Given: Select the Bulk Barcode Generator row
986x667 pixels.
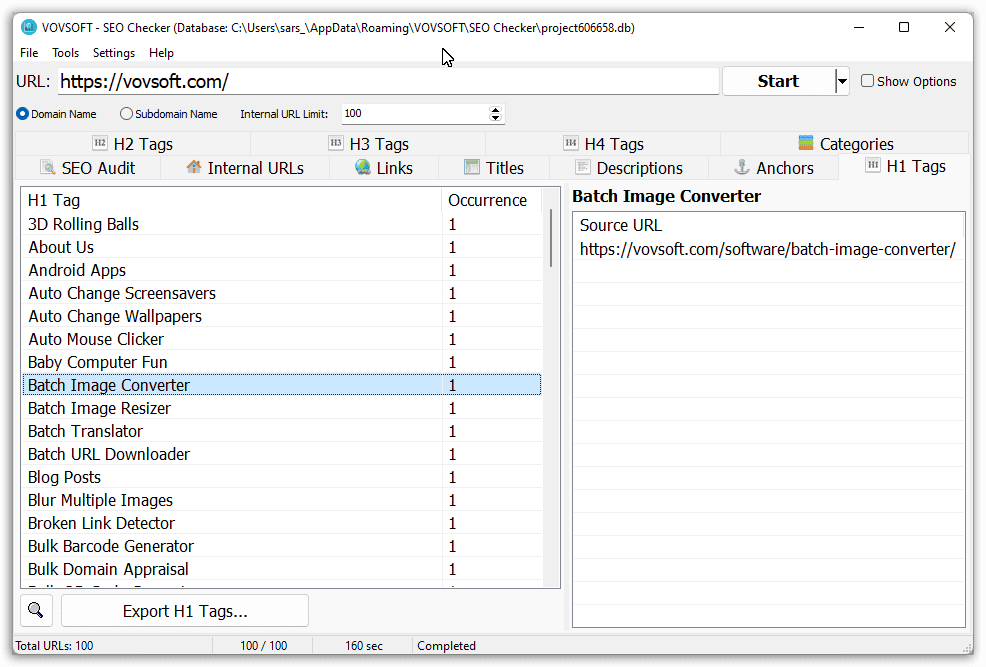Looking at the screenshot, I should 282,546.
